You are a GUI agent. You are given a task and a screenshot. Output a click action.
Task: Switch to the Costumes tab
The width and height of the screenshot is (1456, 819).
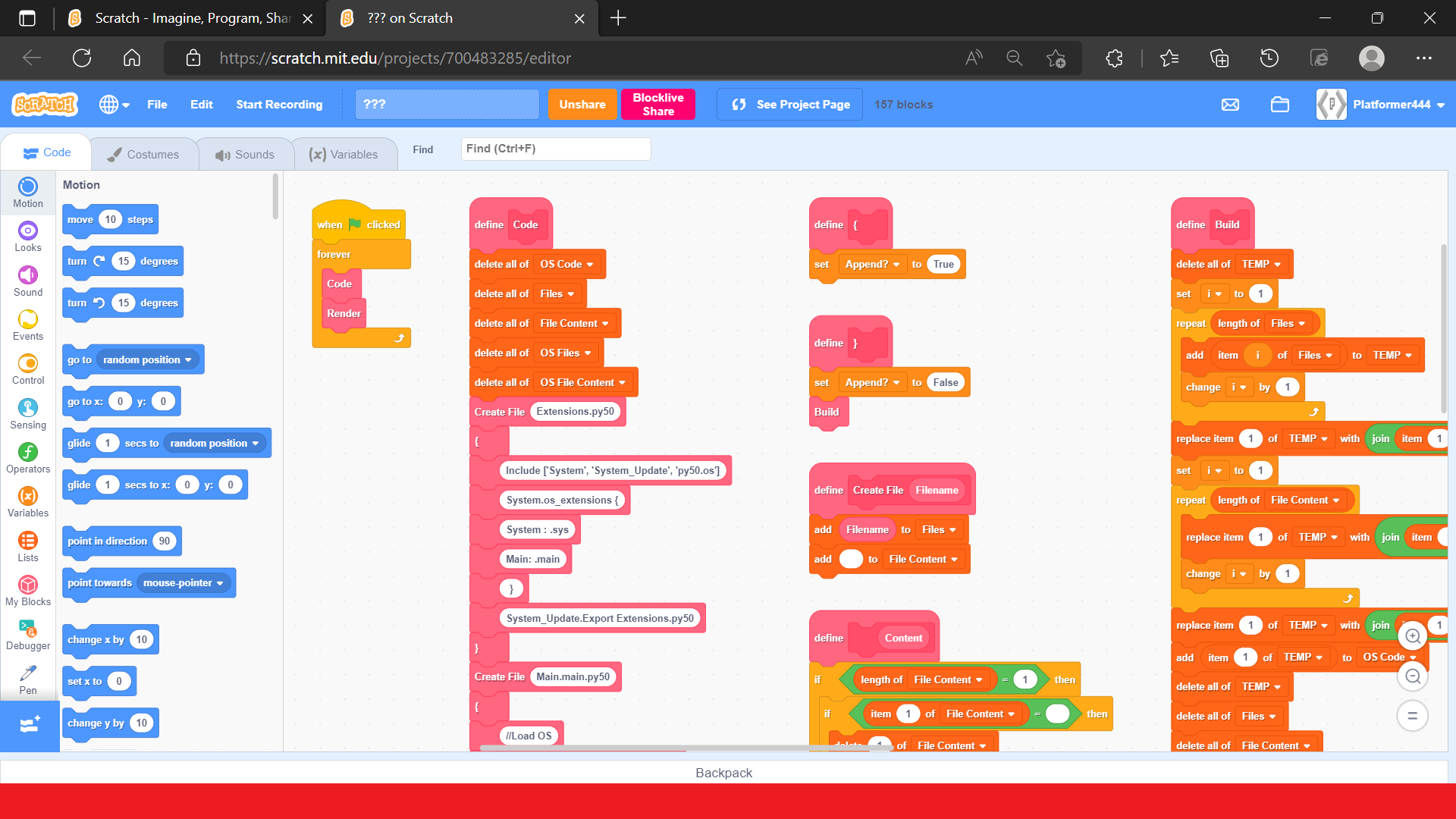144,154
